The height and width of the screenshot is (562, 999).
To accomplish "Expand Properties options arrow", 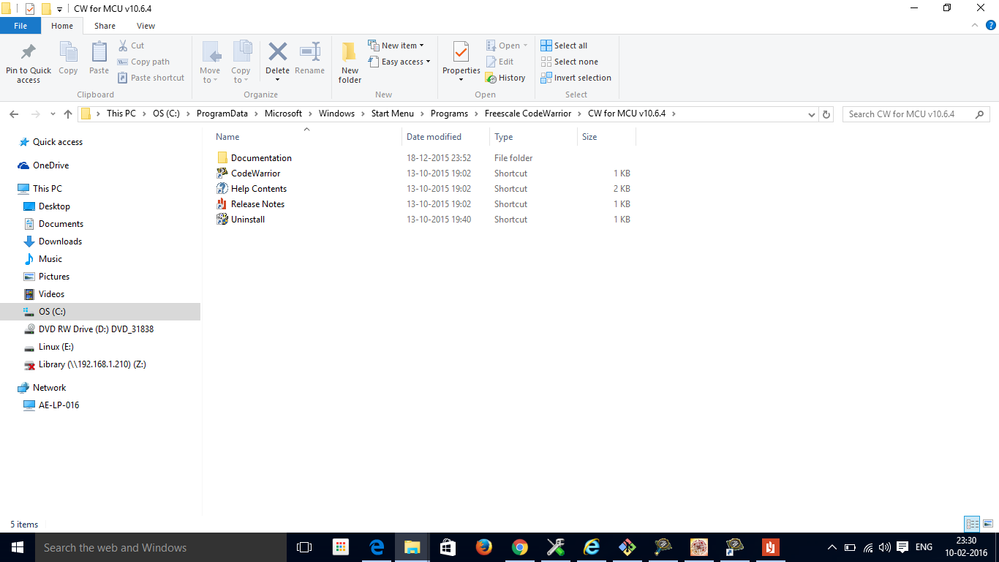I will click(x=461, y=80).
